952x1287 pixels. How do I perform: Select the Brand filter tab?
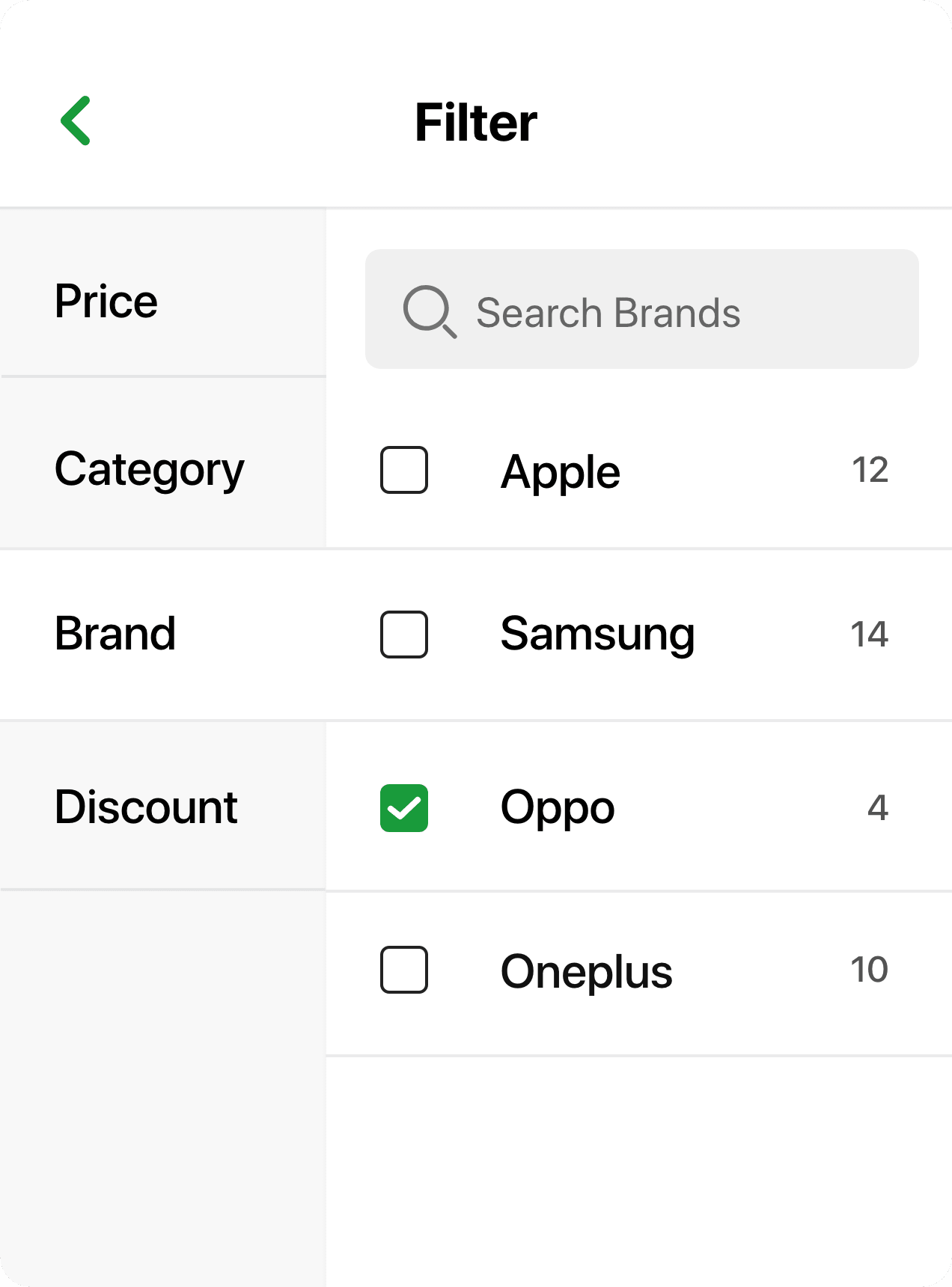[115, 634]
